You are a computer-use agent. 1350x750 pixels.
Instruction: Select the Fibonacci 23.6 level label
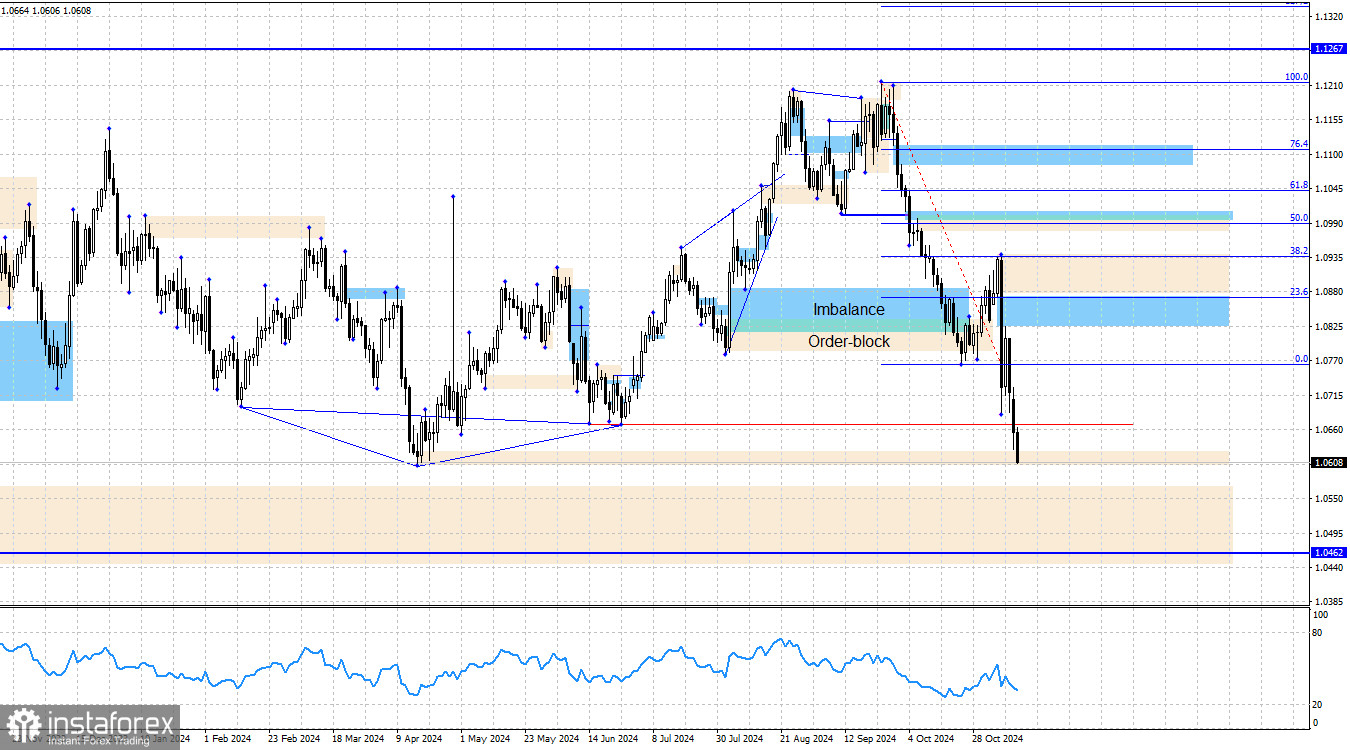coord(1298,292)
